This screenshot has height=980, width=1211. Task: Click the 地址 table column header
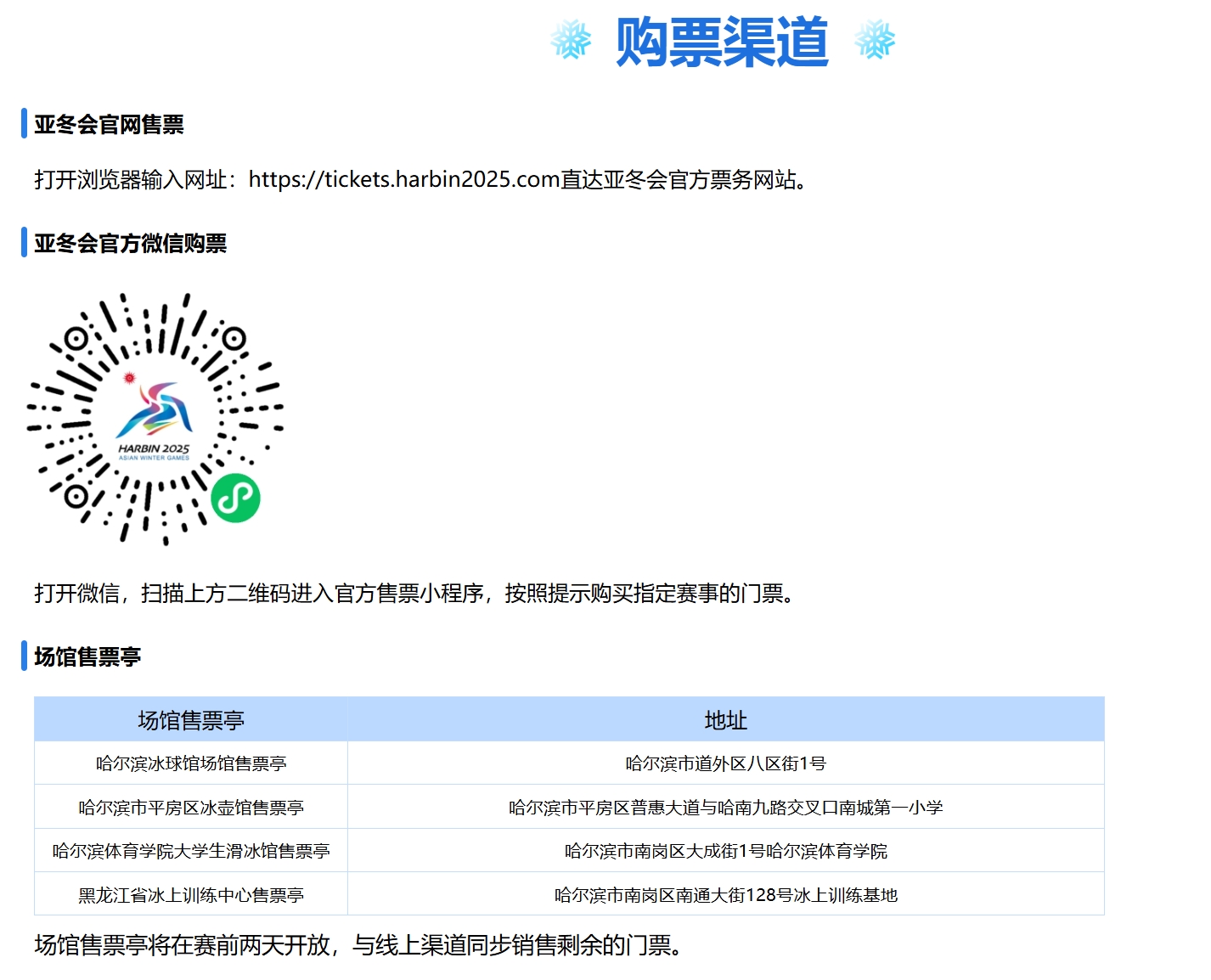pyautogui.click(x=726, y=719)
